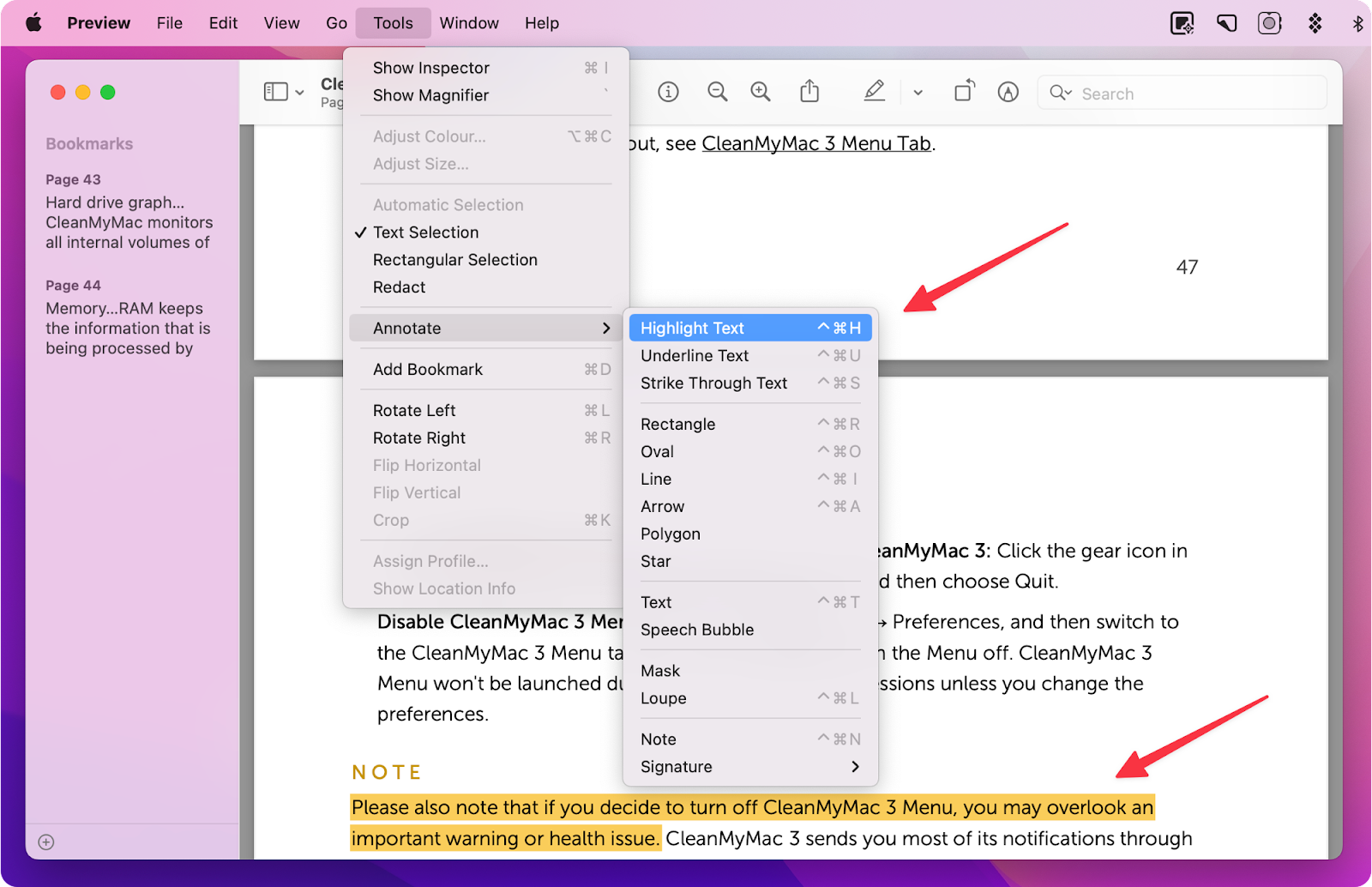
Task: Add a Note annotation
Action: 750,739
